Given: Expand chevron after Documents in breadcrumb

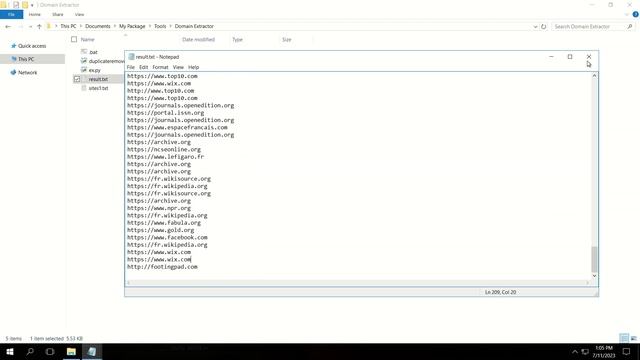Looking at the screenshot, I should (115, 26).
